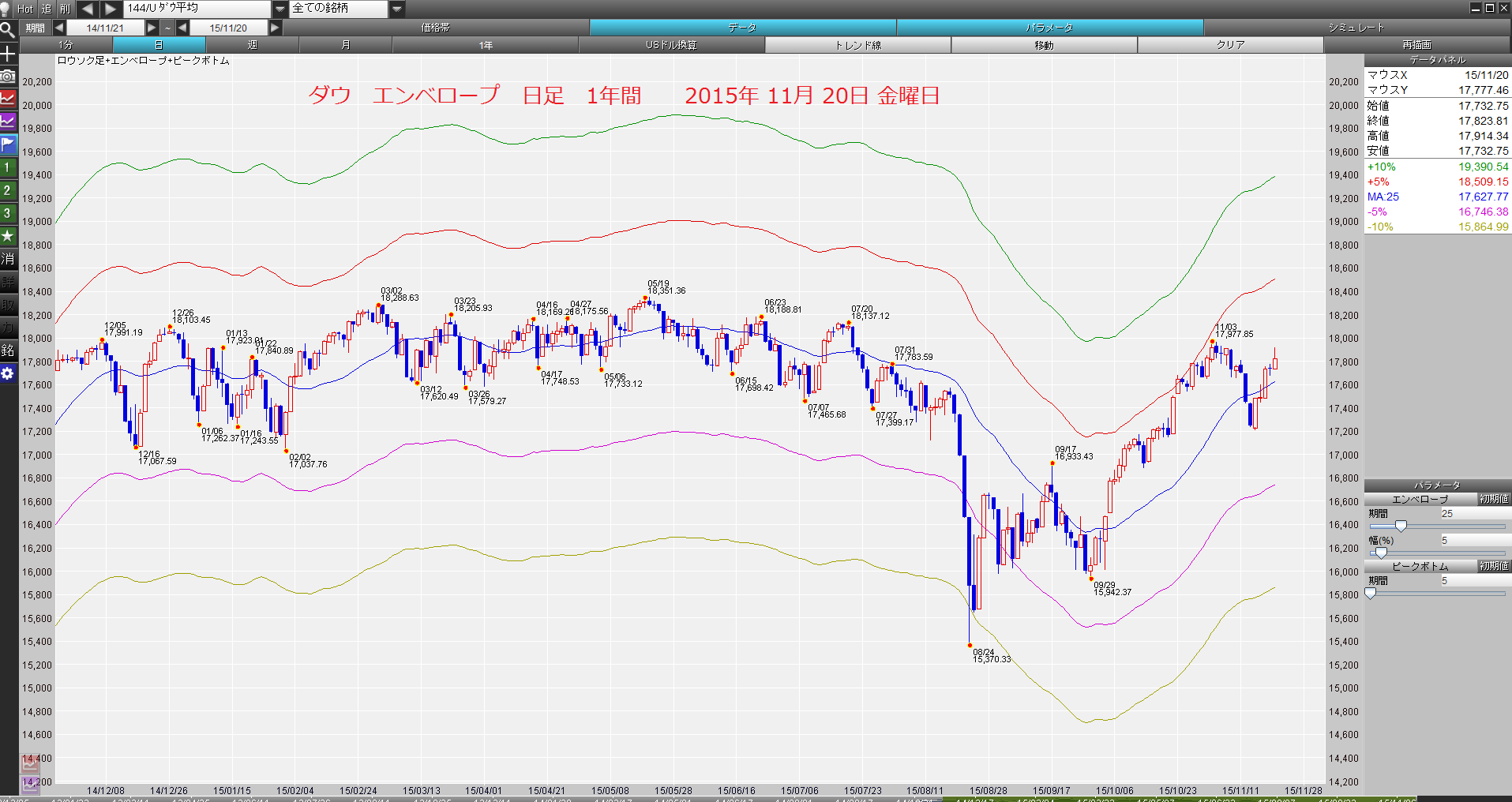Viewport: 1512px width, 802px height.
Task: Click the 詳 details button in sidebar
Action: [x=8, y=282]
